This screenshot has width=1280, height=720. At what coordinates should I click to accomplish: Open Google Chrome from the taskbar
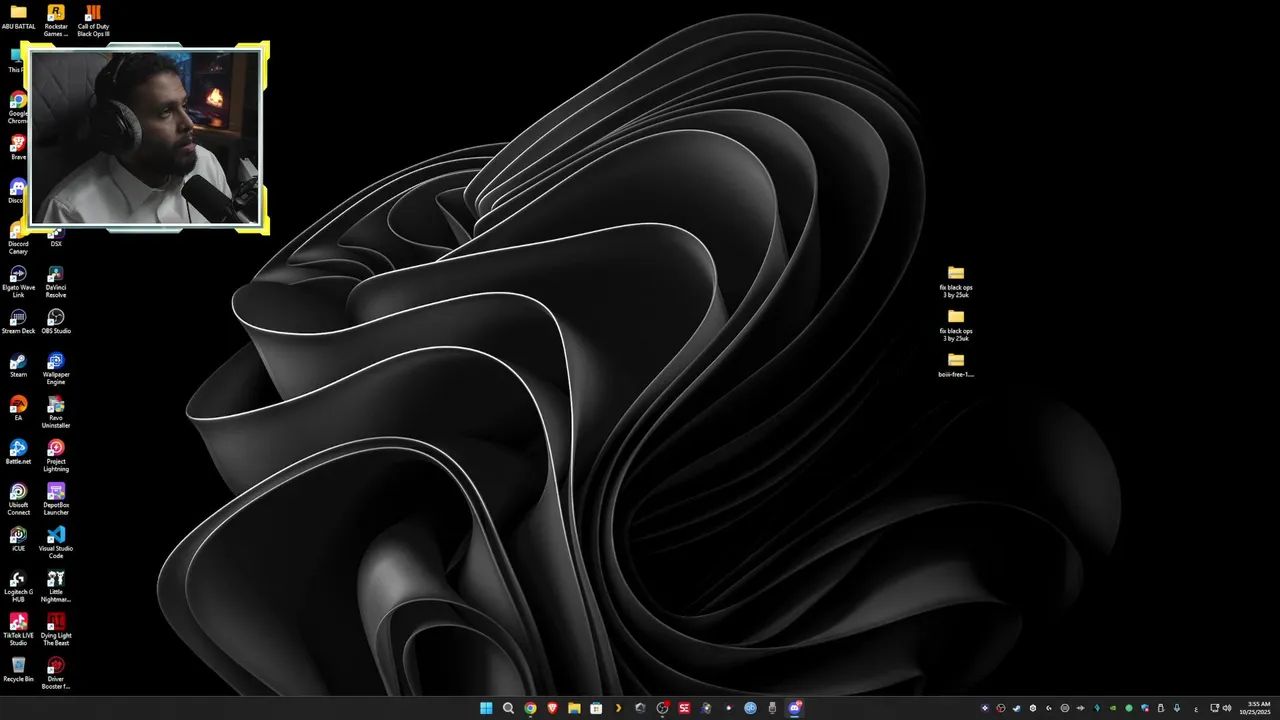530,708
